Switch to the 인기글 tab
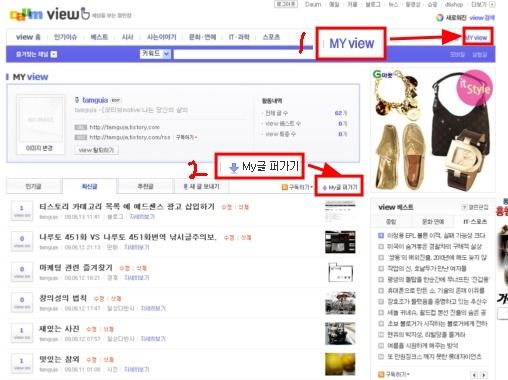 coord(34,186)
